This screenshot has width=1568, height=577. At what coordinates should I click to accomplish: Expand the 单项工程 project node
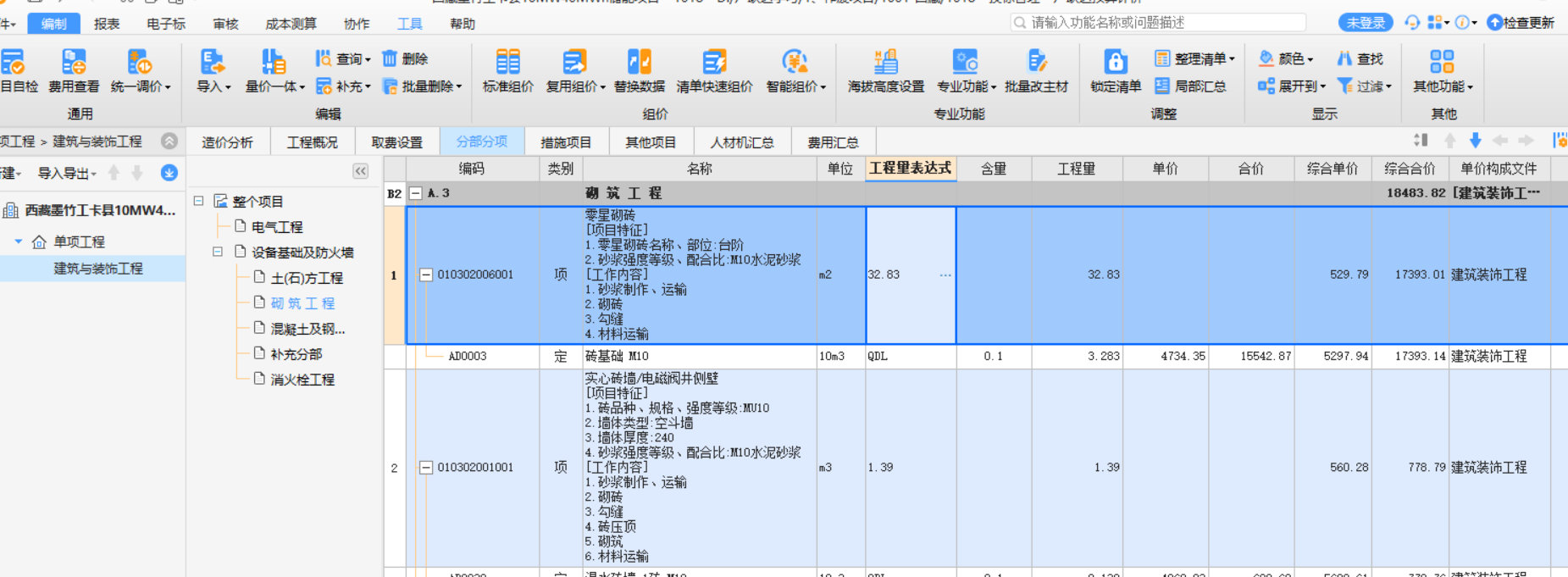[x=18, y=241]
